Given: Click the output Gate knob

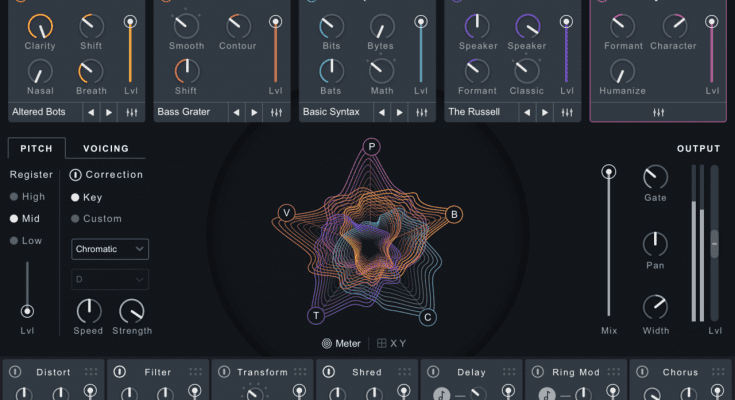Looking at the screenshot, I should [655, 177].
